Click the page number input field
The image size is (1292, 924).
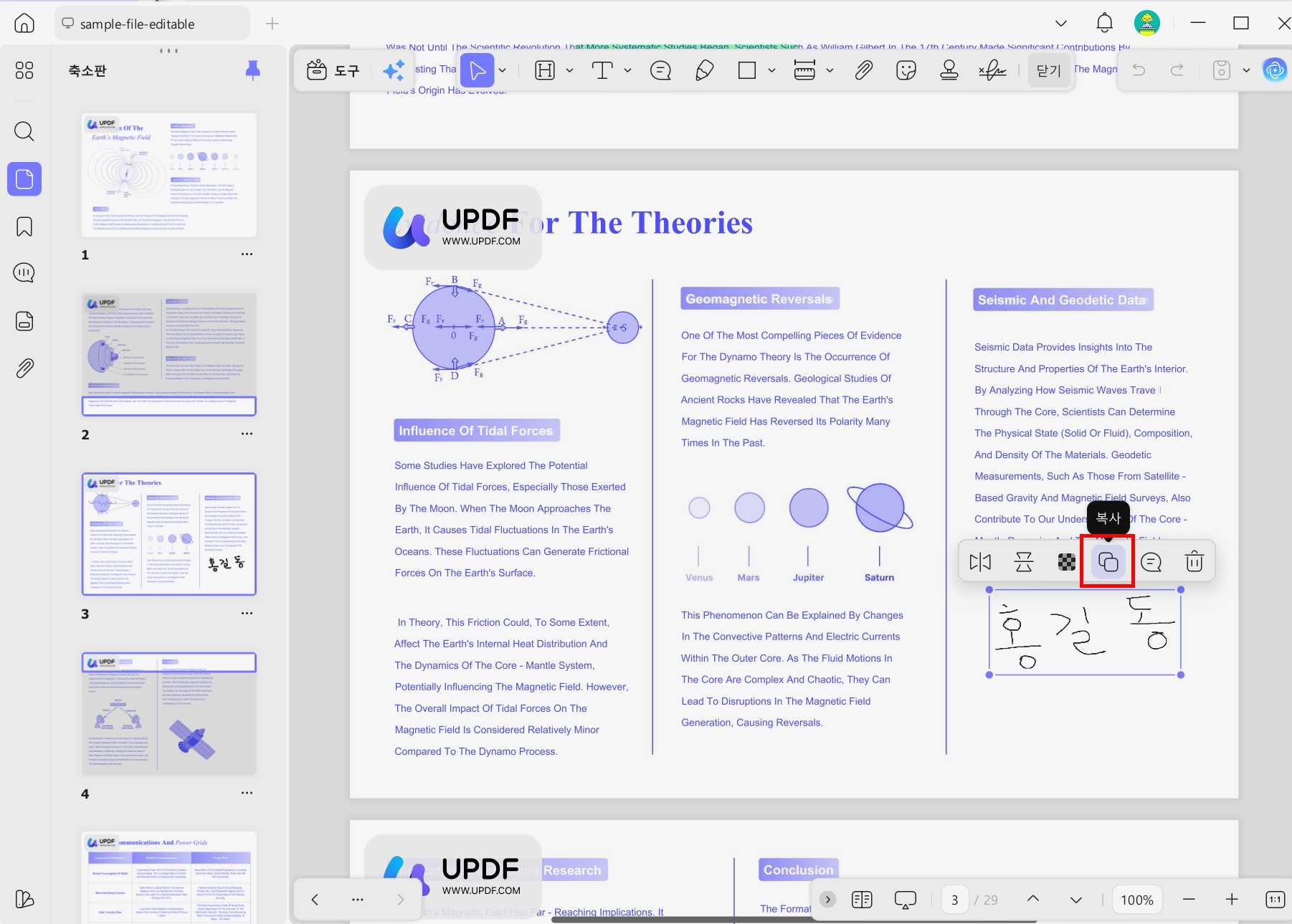coord(954,900)
